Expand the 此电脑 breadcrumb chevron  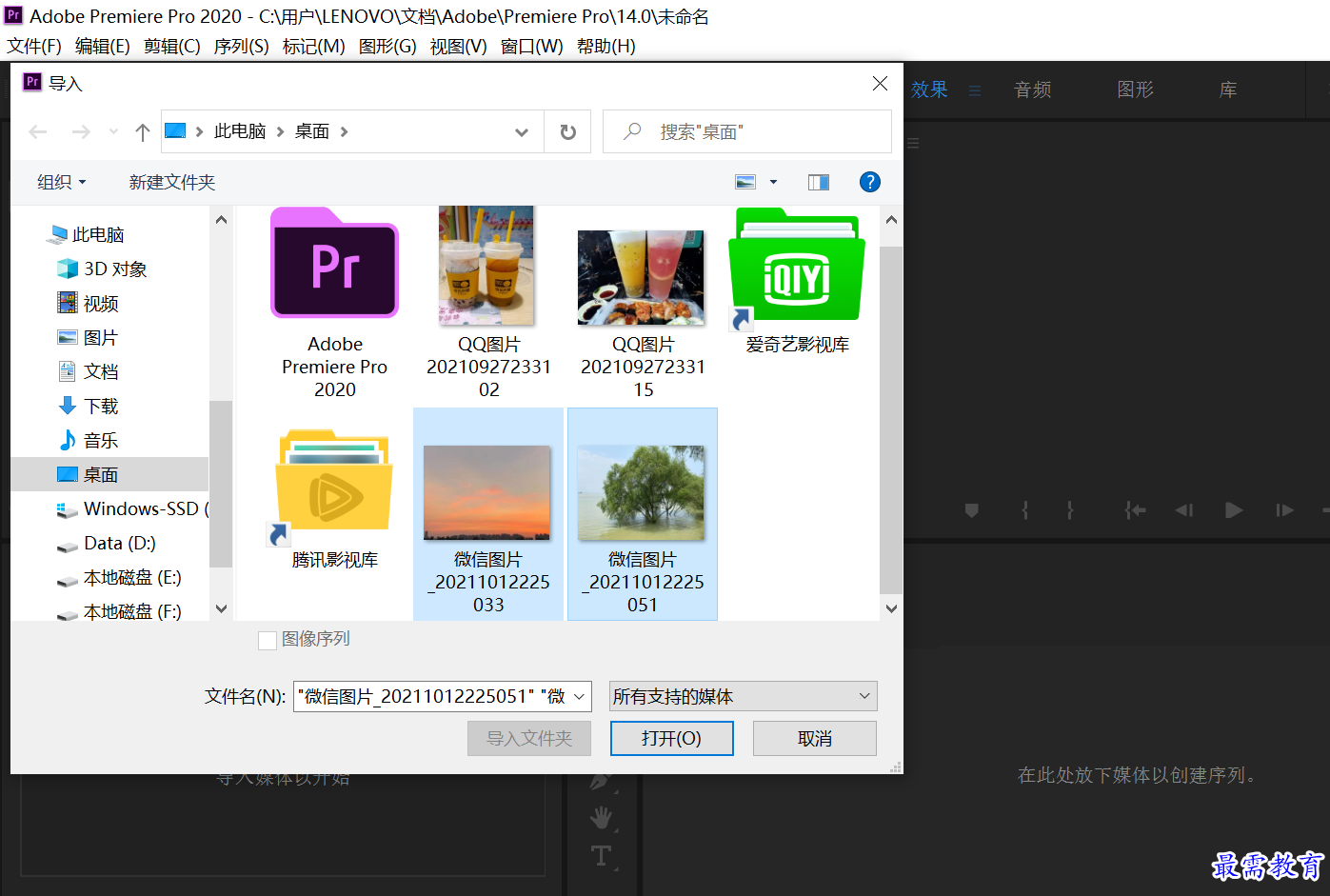[280, 131]
